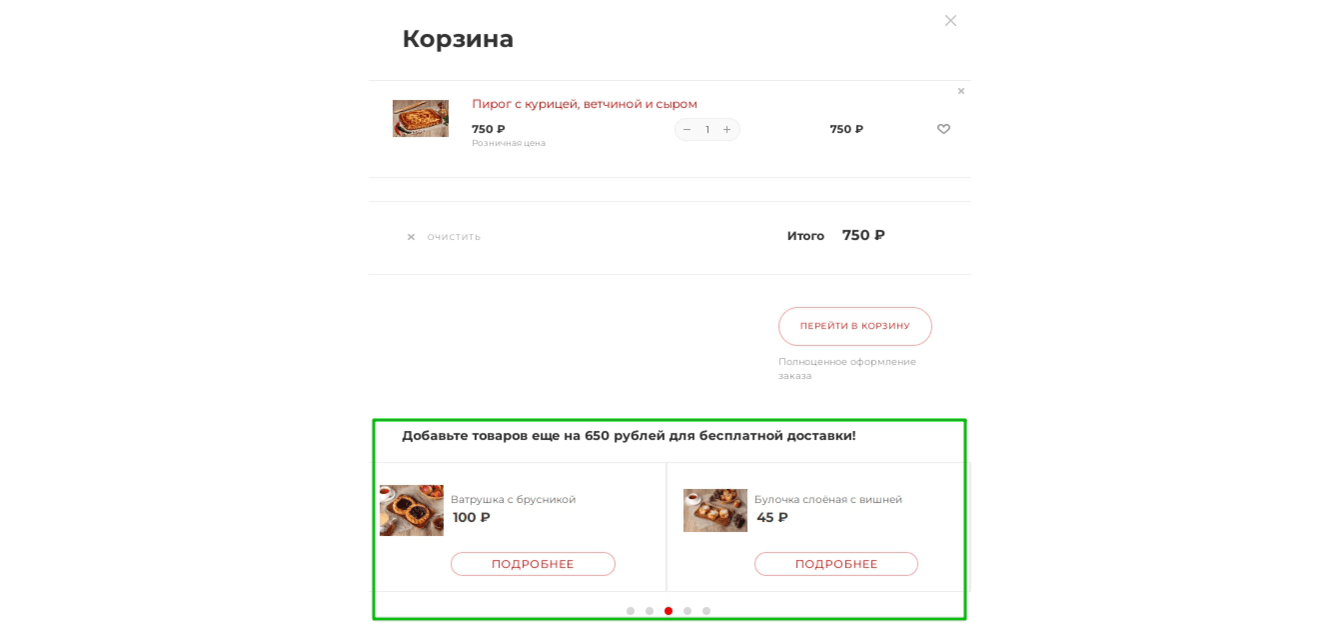This screenshot has width=1340, height=622.
Task: Open the Ватрушка с брусникой product title
Action: (513, 499)
